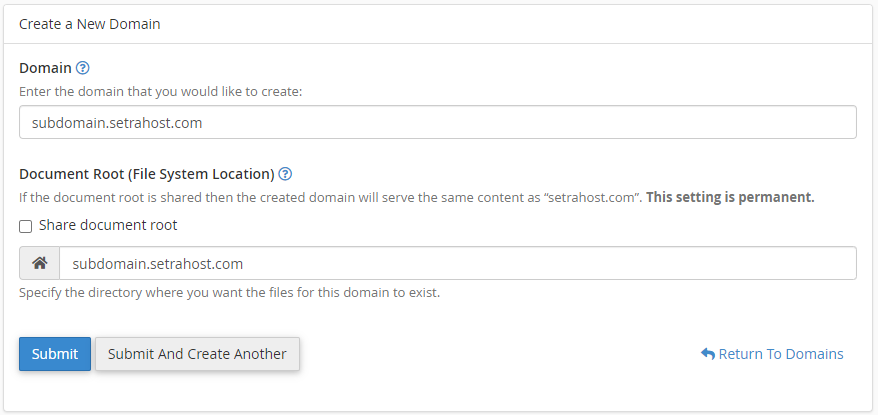Click the return arrow icon
The image size is (878, 415).
coord(708,354)
